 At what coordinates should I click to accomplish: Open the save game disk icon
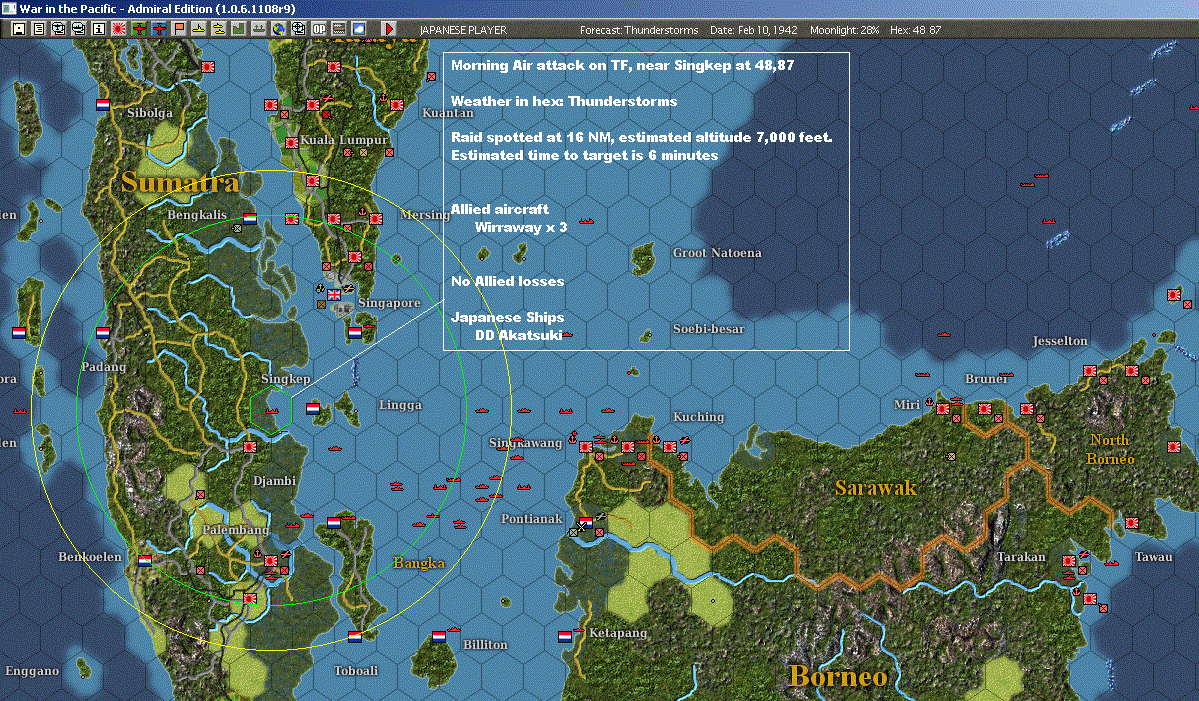click(x=18, y=29)
